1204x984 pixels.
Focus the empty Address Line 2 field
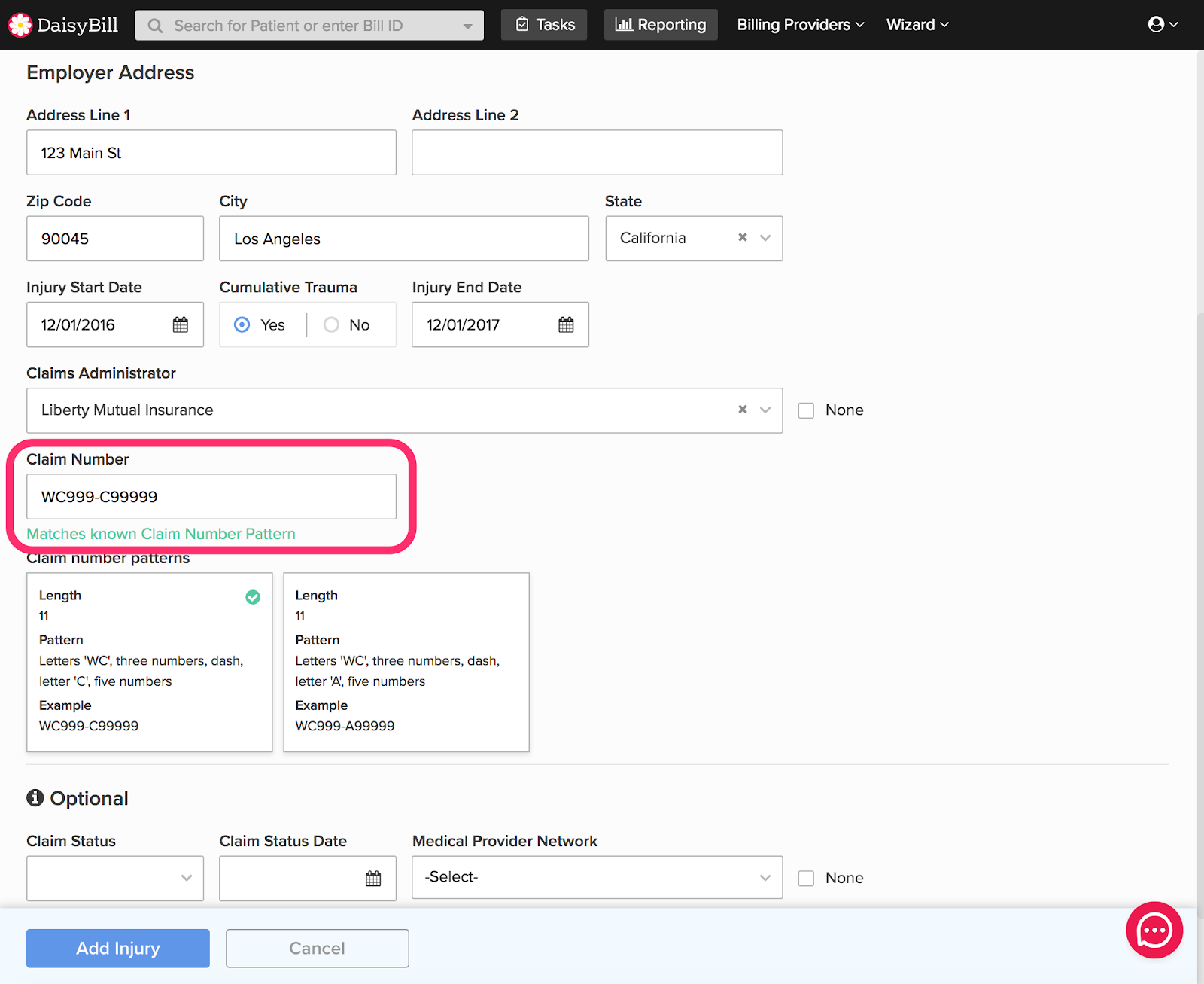tap(597, 153)
